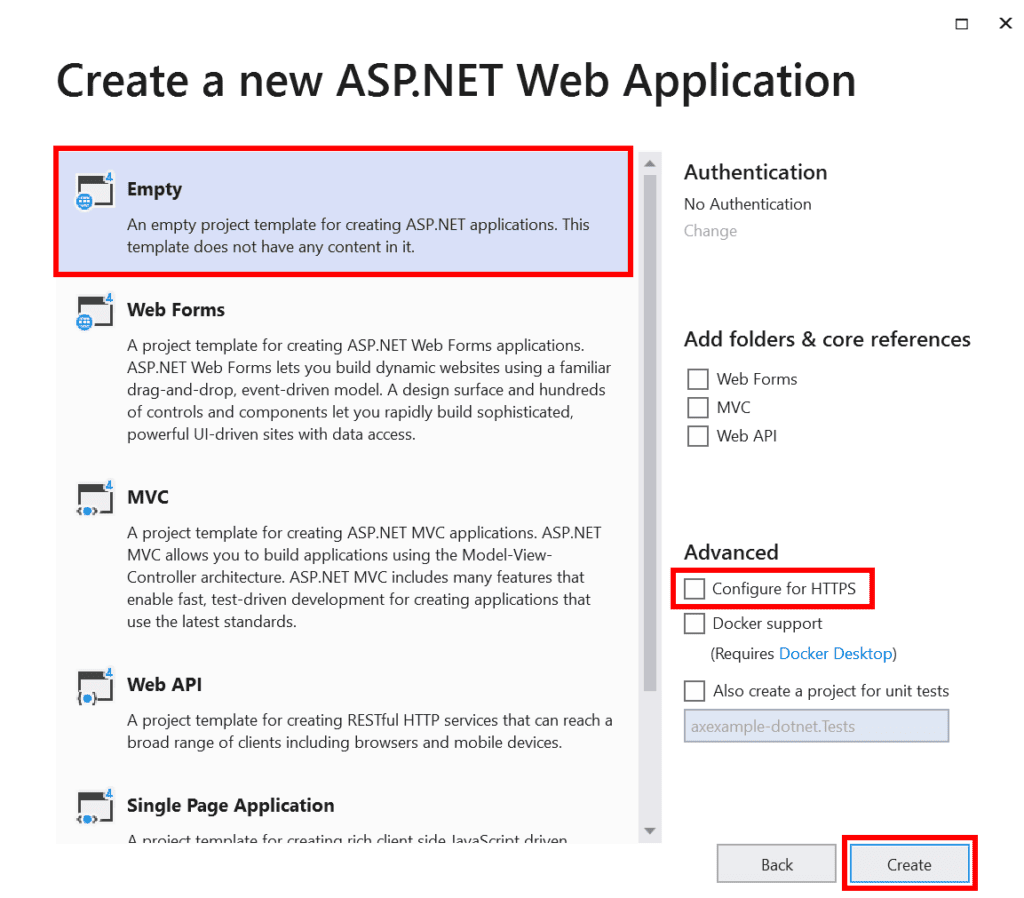1024x898 pixels.
Task: Open the Docker Desktop link
Action: [x=835, y=654]
